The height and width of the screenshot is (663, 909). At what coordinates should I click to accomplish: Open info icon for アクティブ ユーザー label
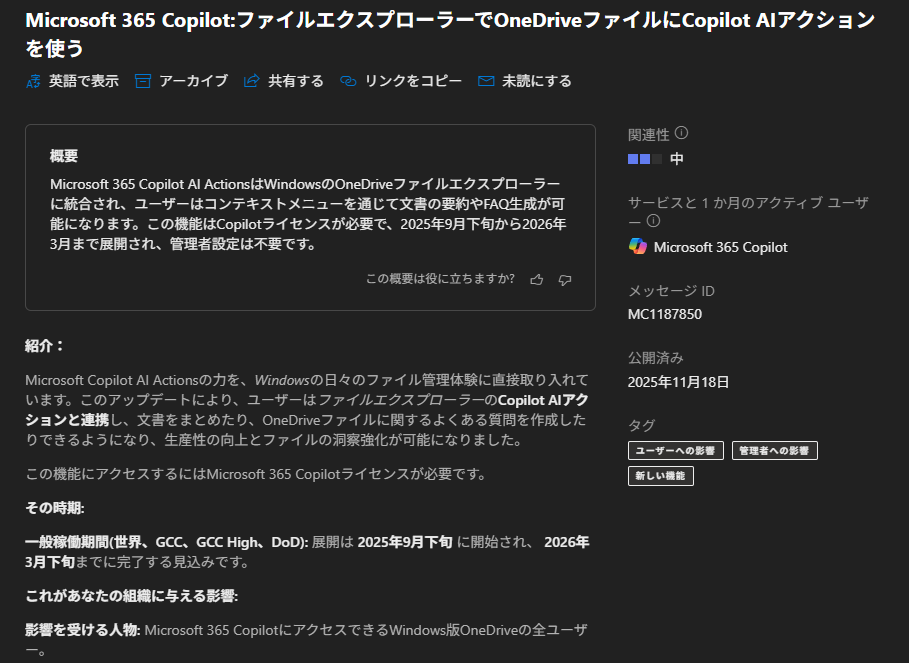click(654, 220)
